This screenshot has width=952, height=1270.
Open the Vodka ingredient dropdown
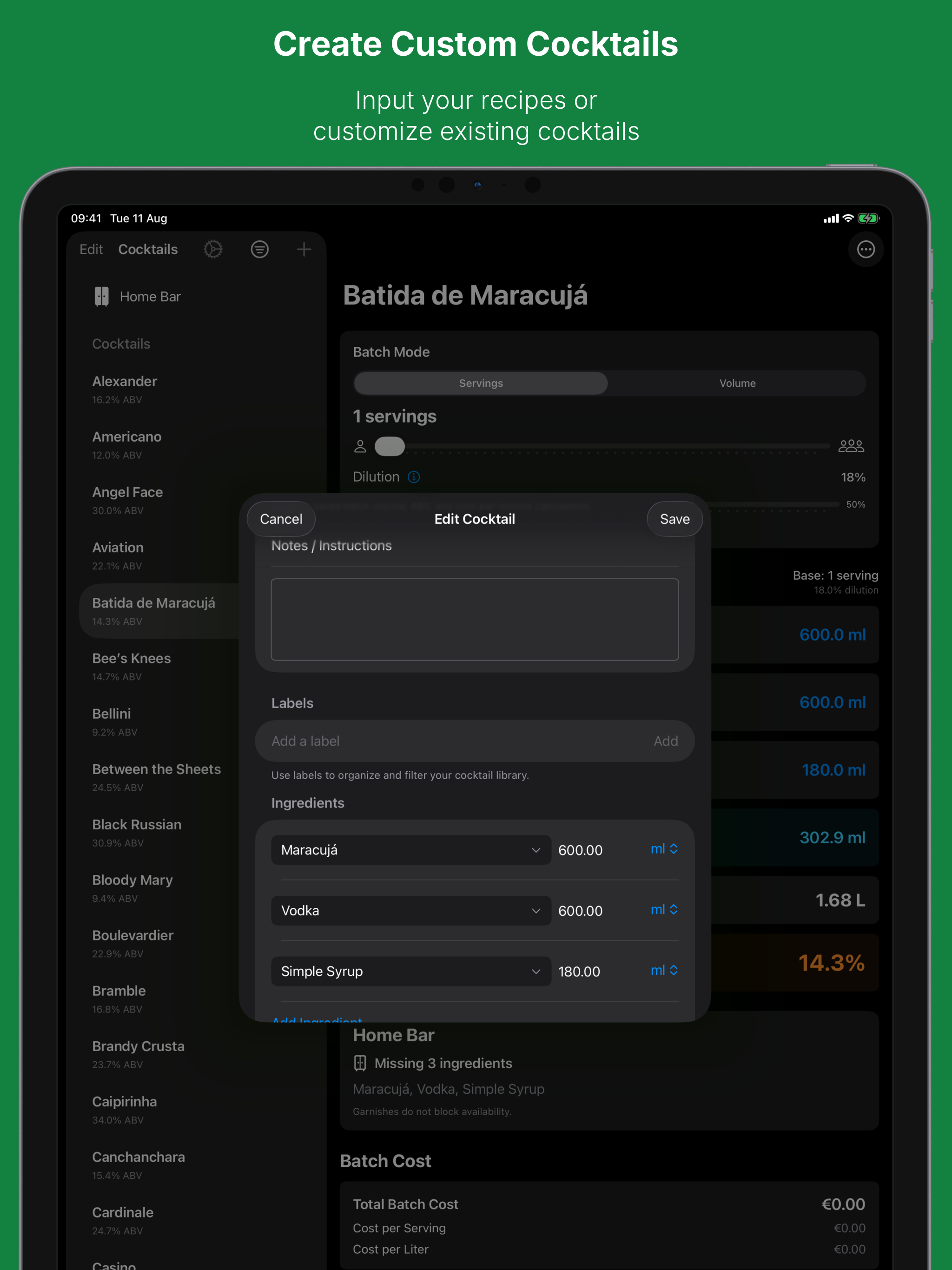[410, 910]
